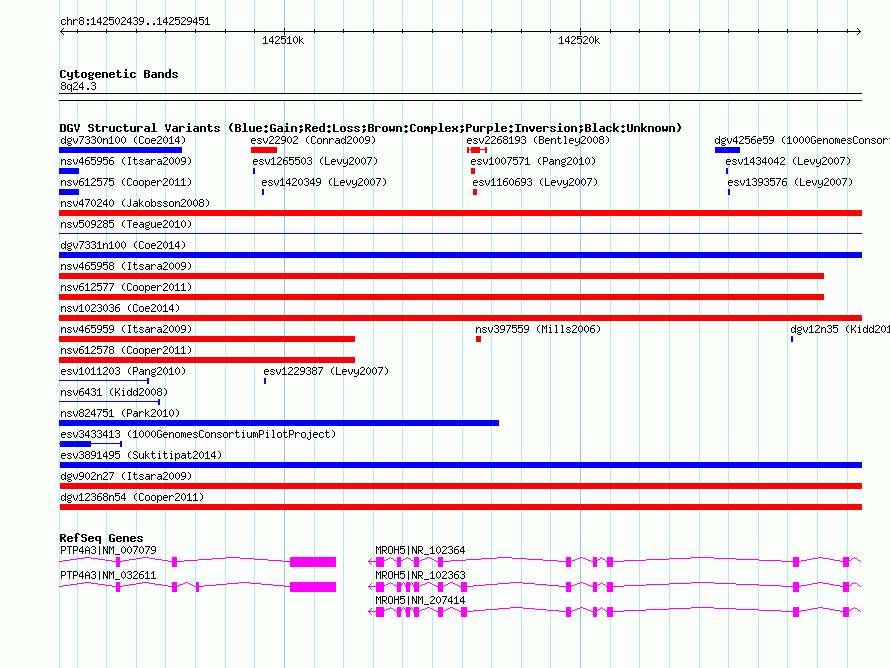Select nsv6431 (Kidd2008) label
This screenshot has height=668, width=890.
(114, 392)
